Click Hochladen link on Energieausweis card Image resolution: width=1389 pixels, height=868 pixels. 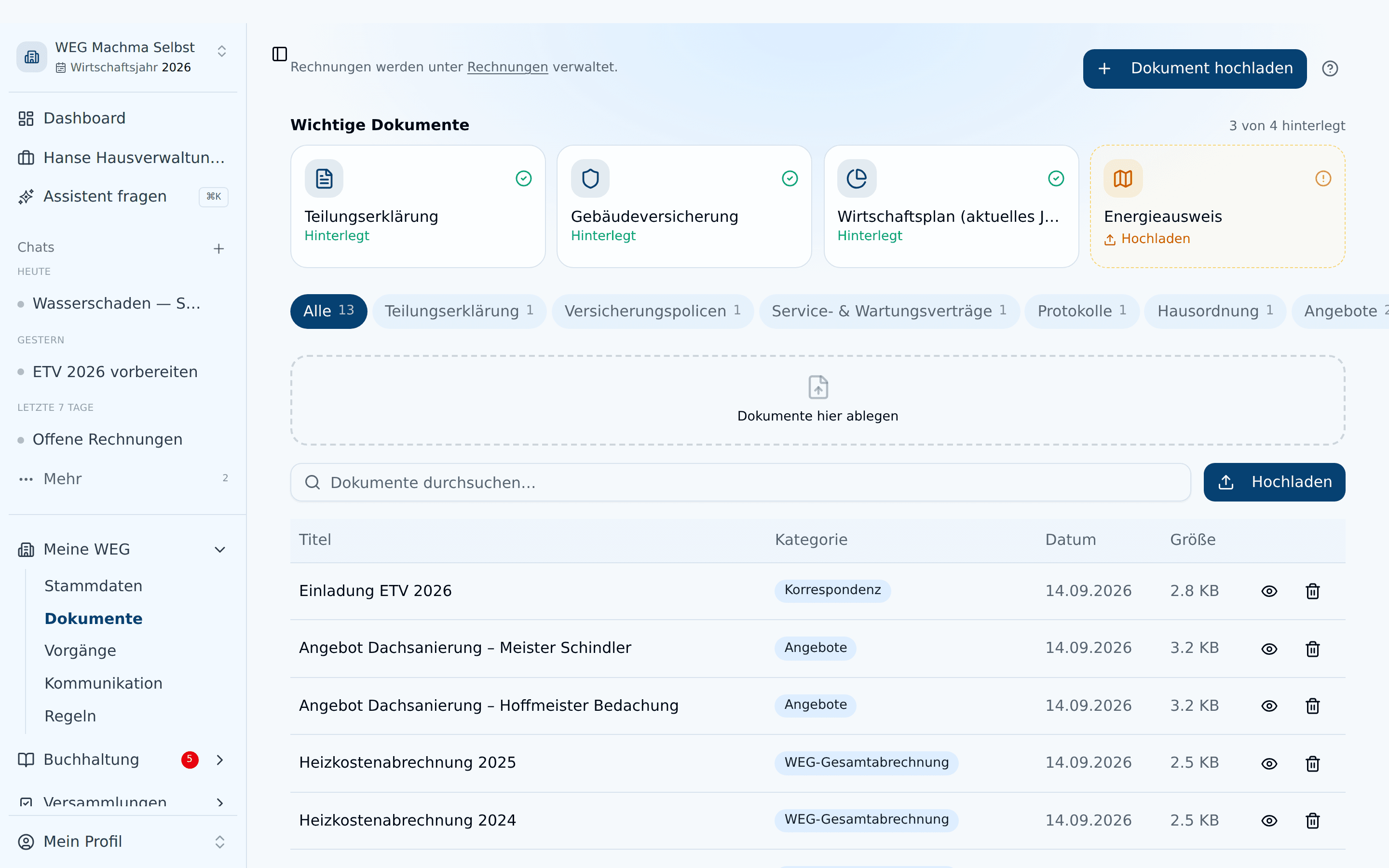pos(1147,239)
